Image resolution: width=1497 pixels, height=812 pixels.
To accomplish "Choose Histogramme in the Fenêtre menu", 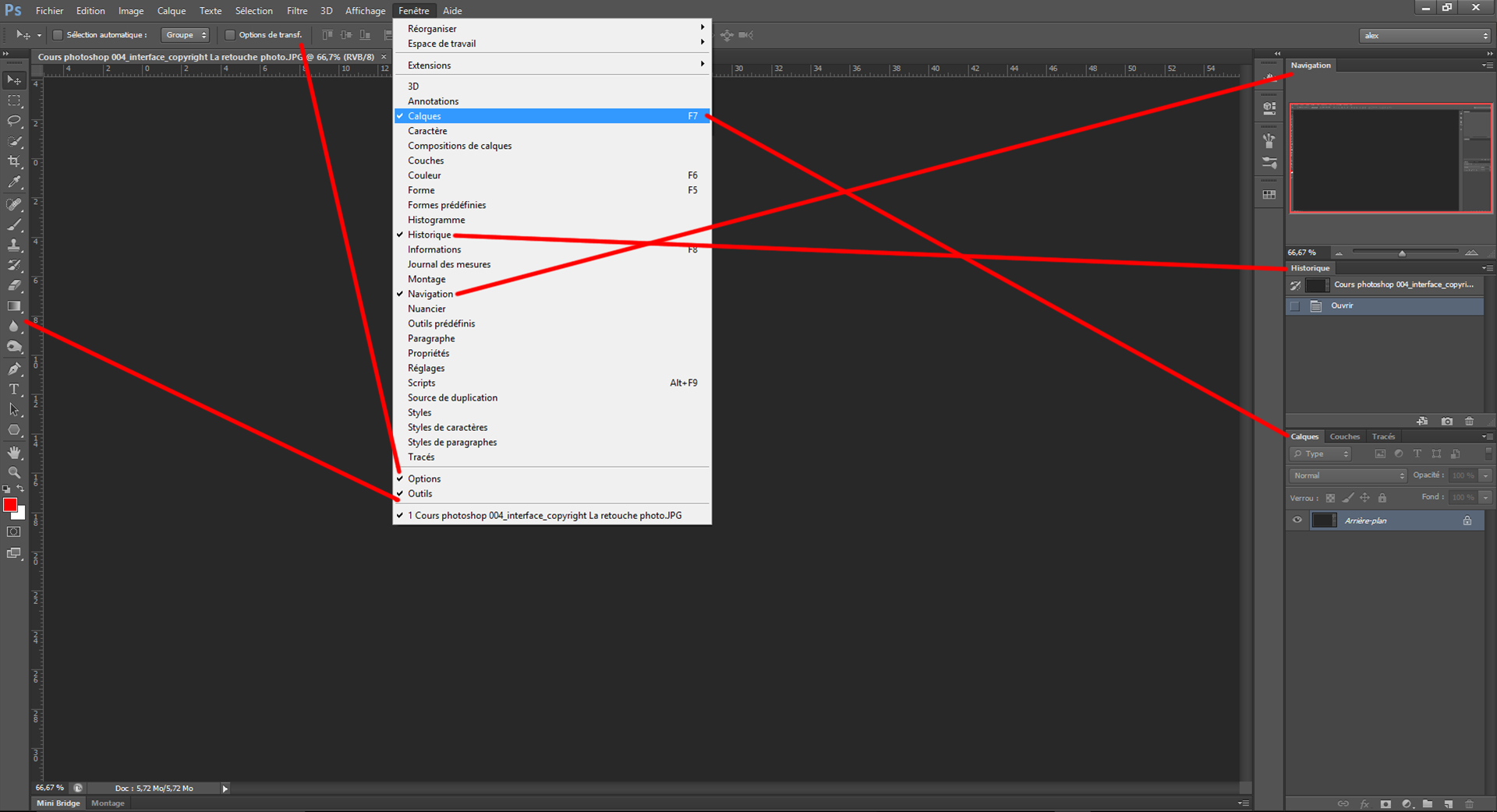I will [x=552, y=220].
